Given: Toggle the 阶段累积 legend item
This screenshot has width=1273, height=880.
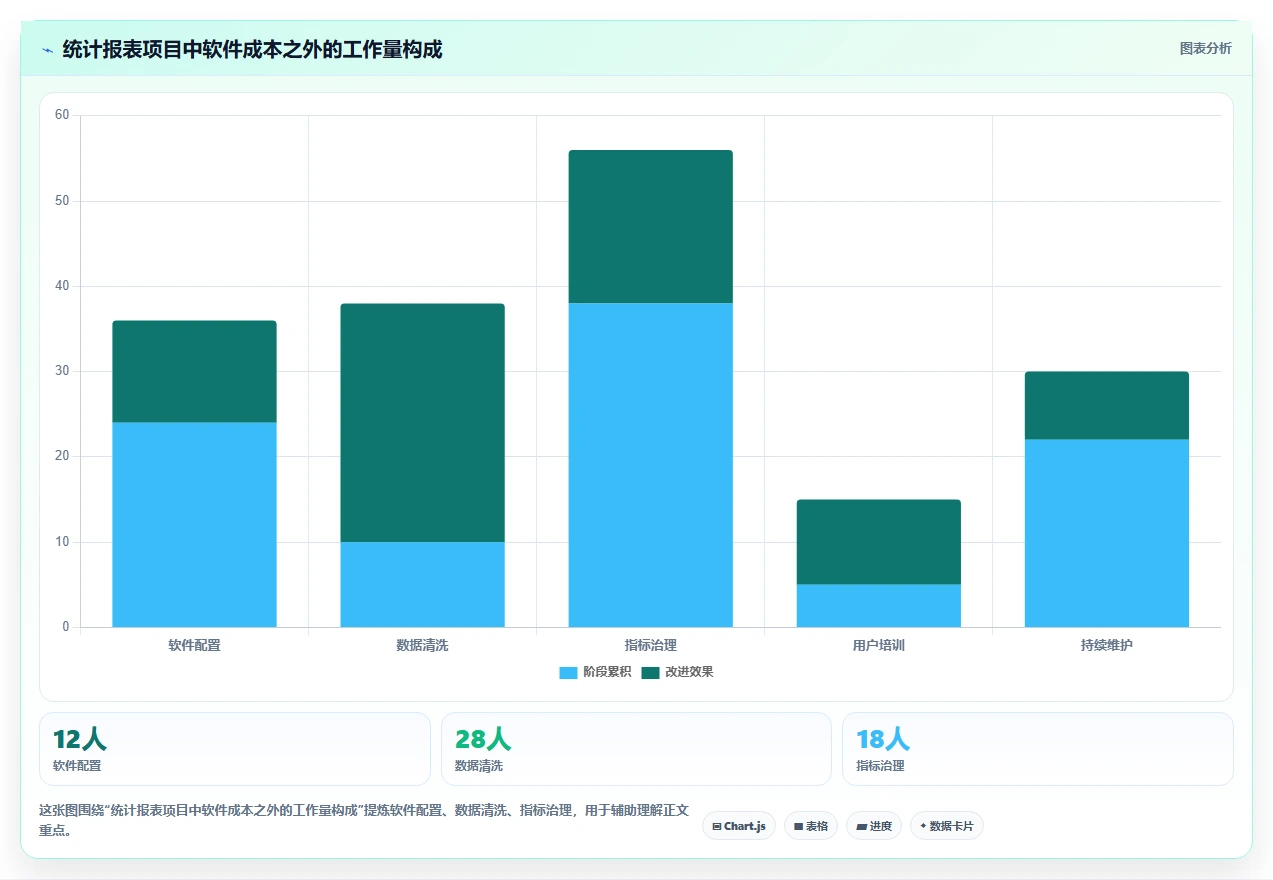Looking at the screenshot, I should click(595, 672).
